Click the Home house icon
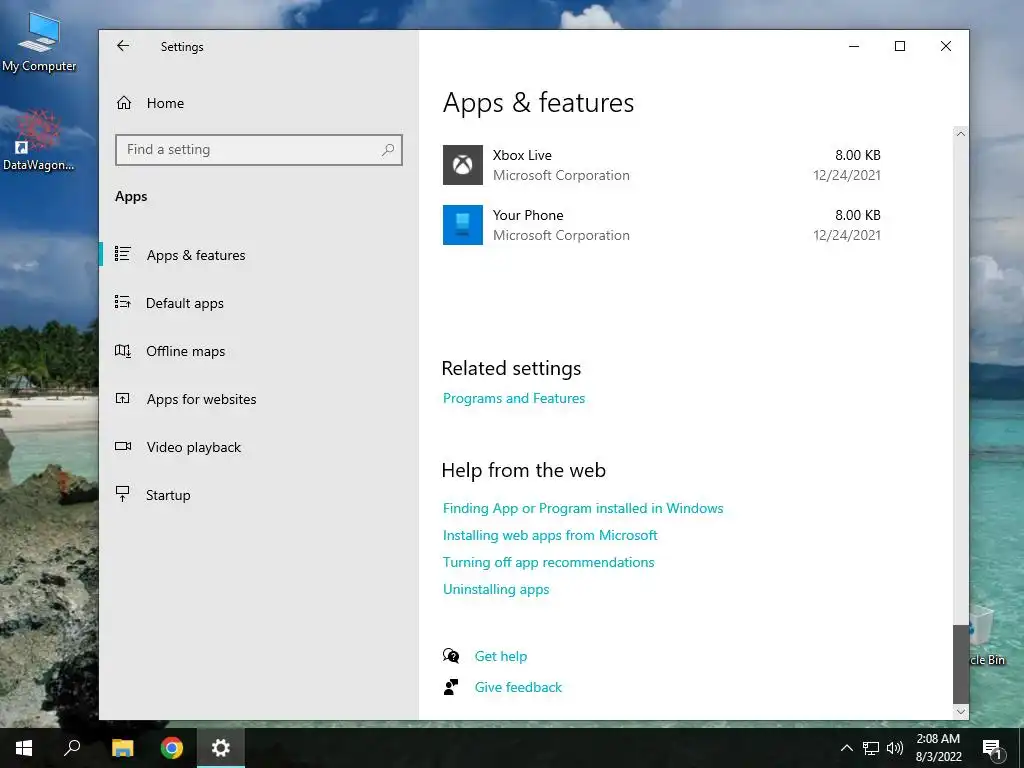This screenshot has width=1024, height=768. coord(124,103)
